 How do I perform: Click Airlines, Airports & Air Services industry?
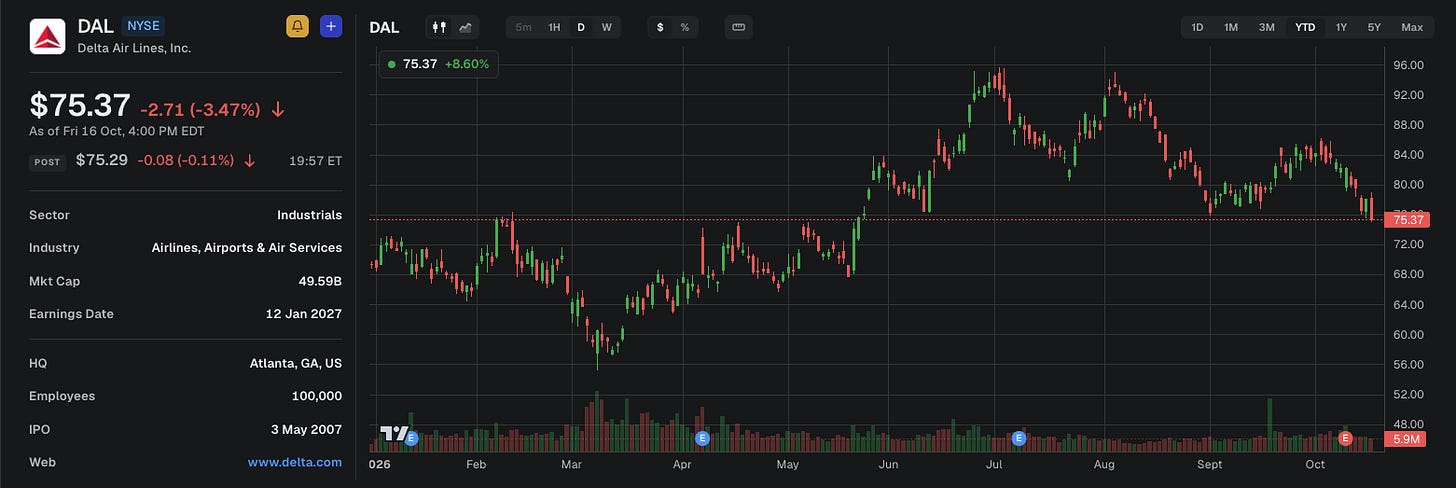(x=247, y=248)
